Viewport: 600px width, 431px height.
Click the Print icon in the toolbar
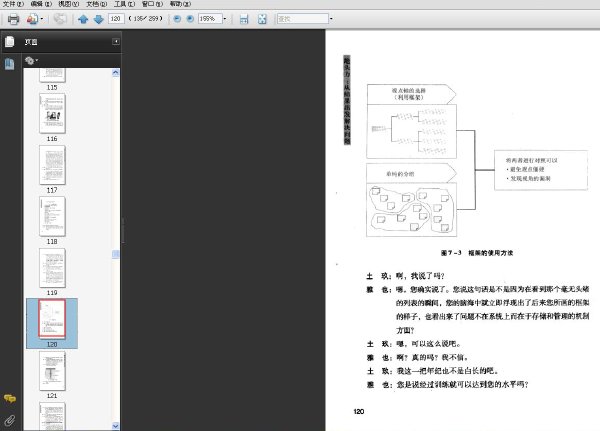click(x=13, y=19)
